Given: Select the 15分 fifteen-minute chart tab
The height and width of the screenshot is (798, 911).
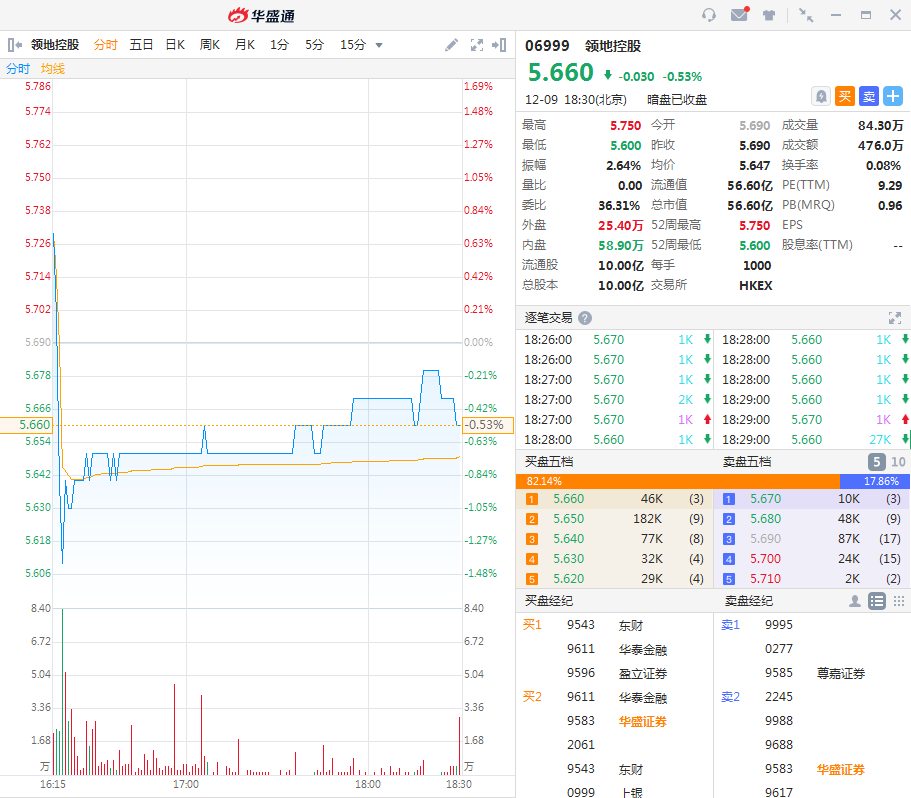Looking at the screenshot, I should click(353, 45).
